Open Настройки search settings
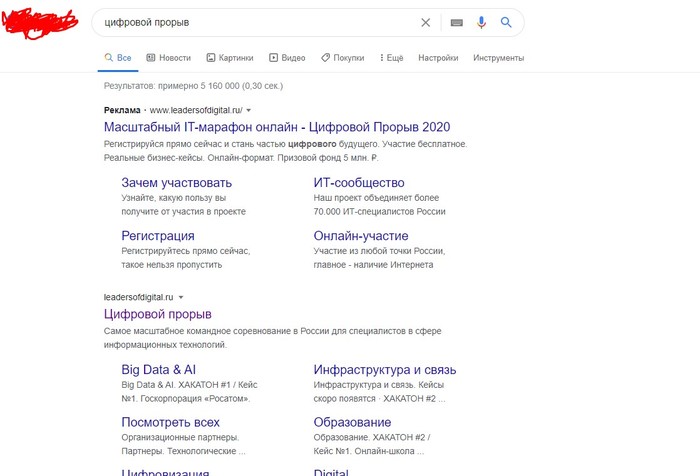Image resolution: width=700 pixels, height=476 pixels. (438, 58)
